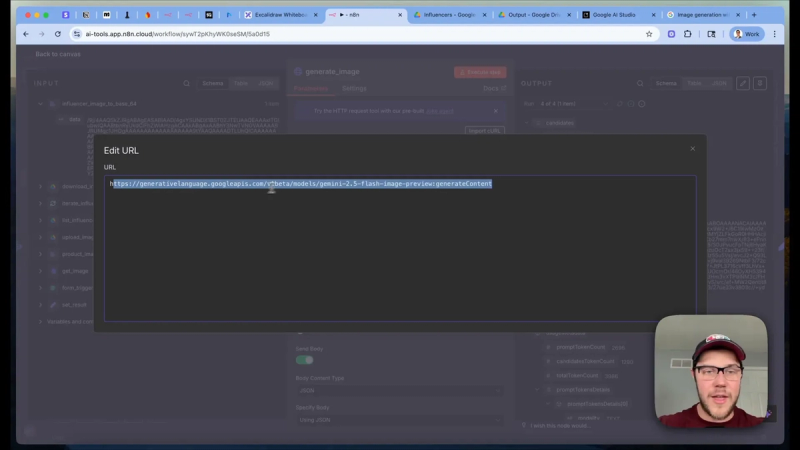Dismiss the HTTP request tool hint
The image size is (800, 450).
[495, 111]
